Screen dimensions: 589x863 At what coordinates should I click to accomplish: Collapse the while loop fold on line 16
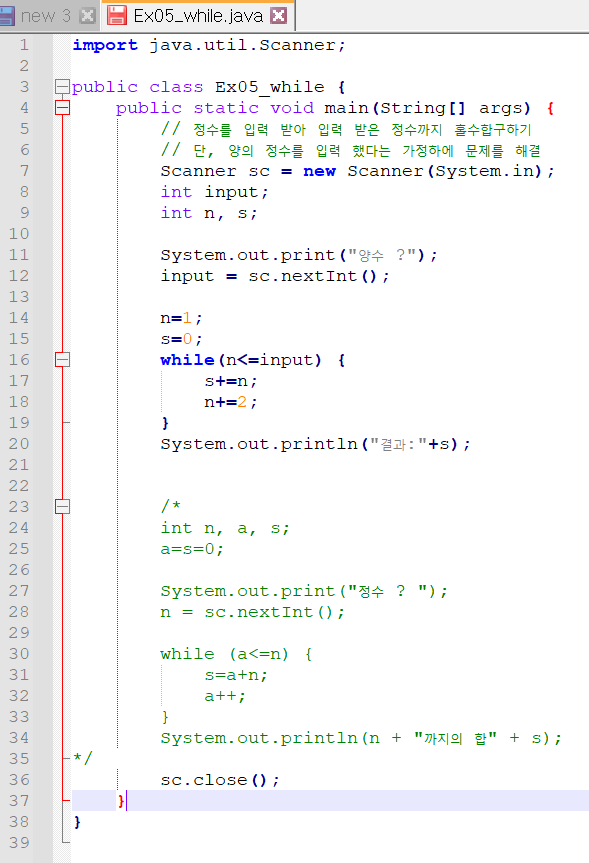click(63, 360)
